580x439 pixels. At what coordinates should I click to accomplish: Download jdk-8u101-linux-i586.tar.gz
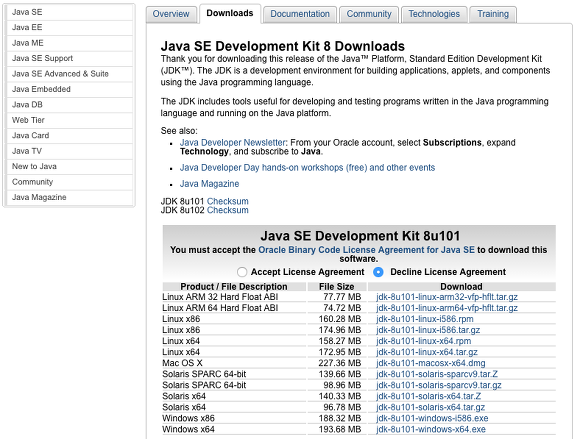pos(428,330)
